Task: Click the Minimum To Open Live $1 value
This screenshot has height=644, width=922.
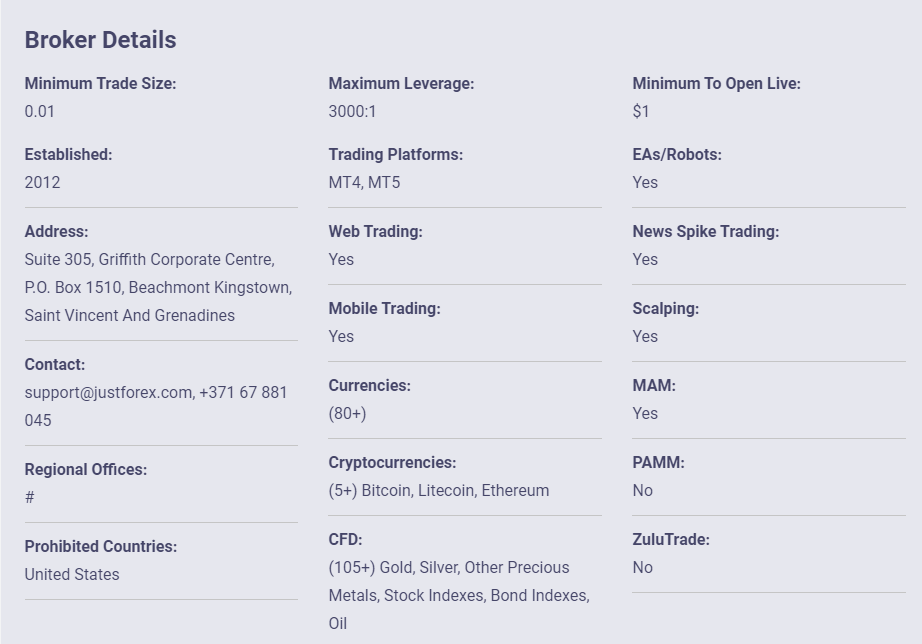Action: tap(641, 111)
